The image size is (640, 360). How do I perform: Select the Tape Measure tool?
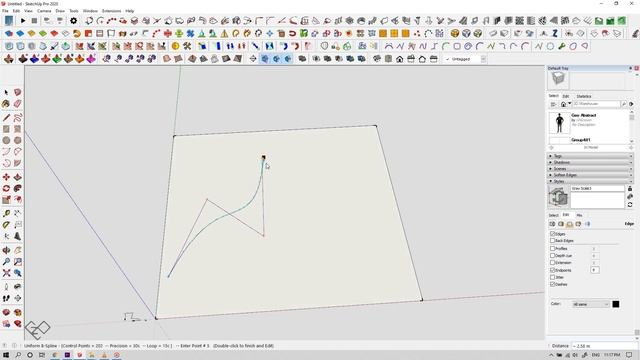(x=6, y=213)
